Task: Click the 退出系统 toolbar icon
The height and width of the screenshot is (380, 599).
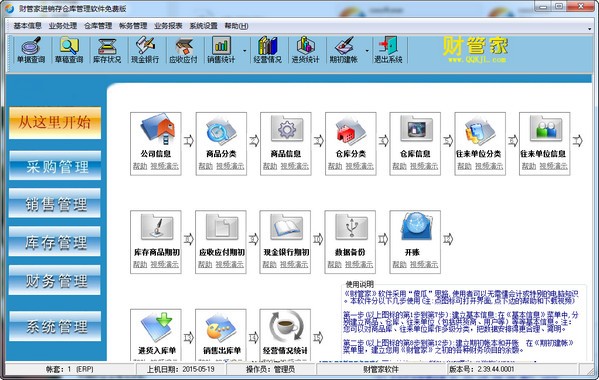Action: 388,50
